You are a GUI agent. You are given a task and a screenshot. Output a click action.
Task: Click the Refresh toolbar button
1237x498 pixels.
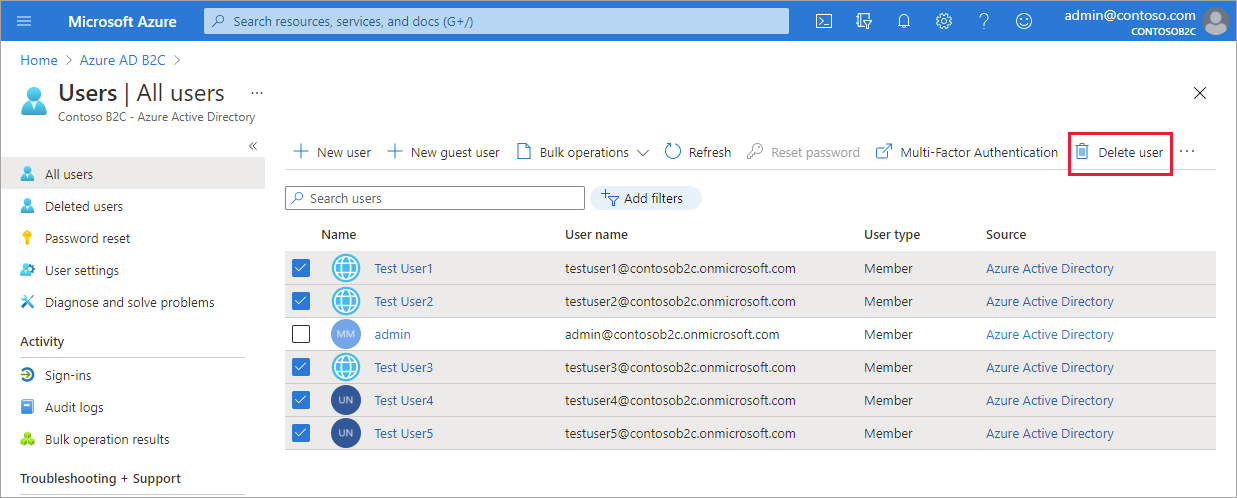pyautogui.click(x=697, y=152)
